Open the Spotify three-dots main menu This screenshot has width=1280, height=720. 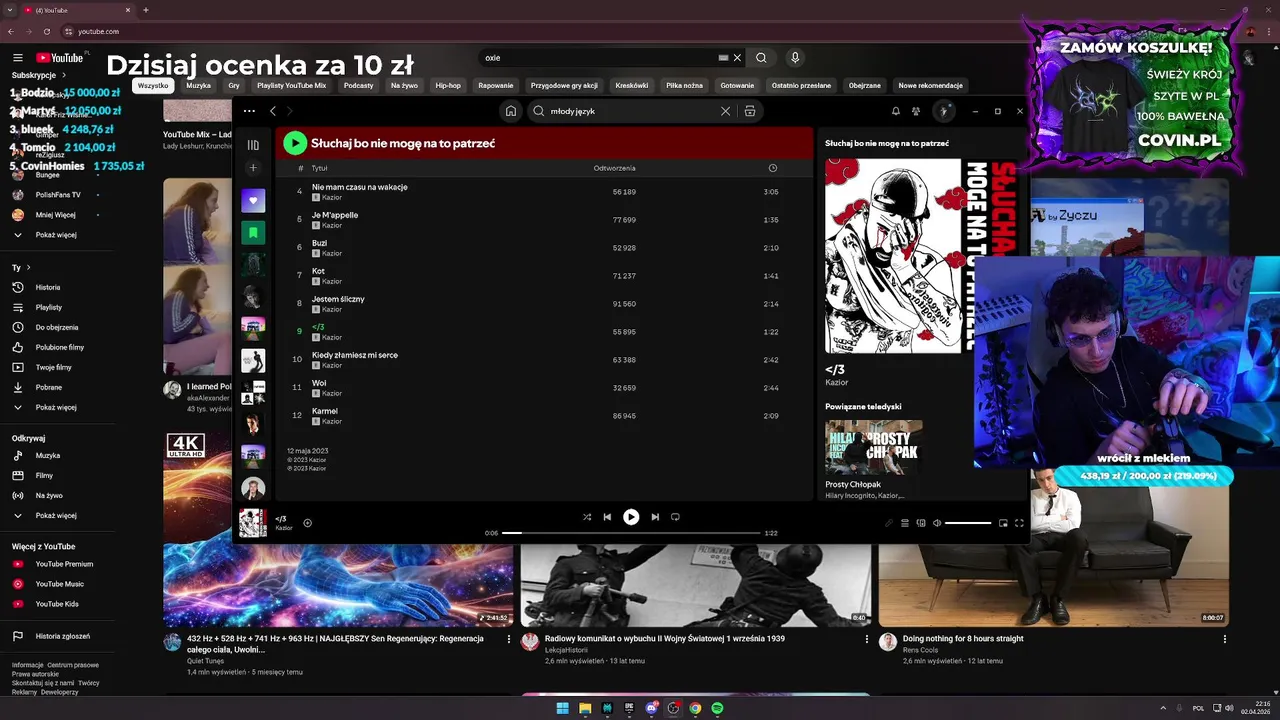(249, 111)
